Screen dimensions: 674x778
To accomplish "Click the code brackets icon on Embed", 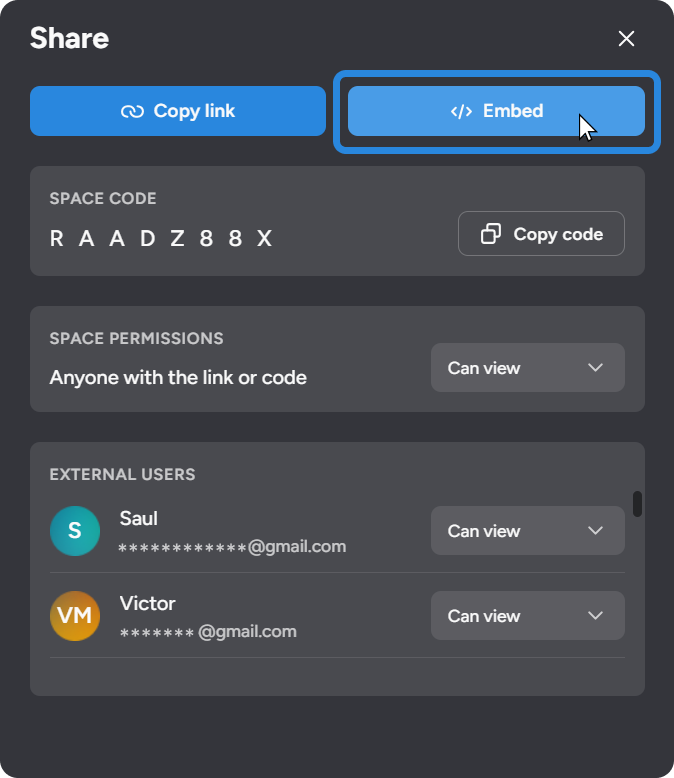I will (461, 111).
